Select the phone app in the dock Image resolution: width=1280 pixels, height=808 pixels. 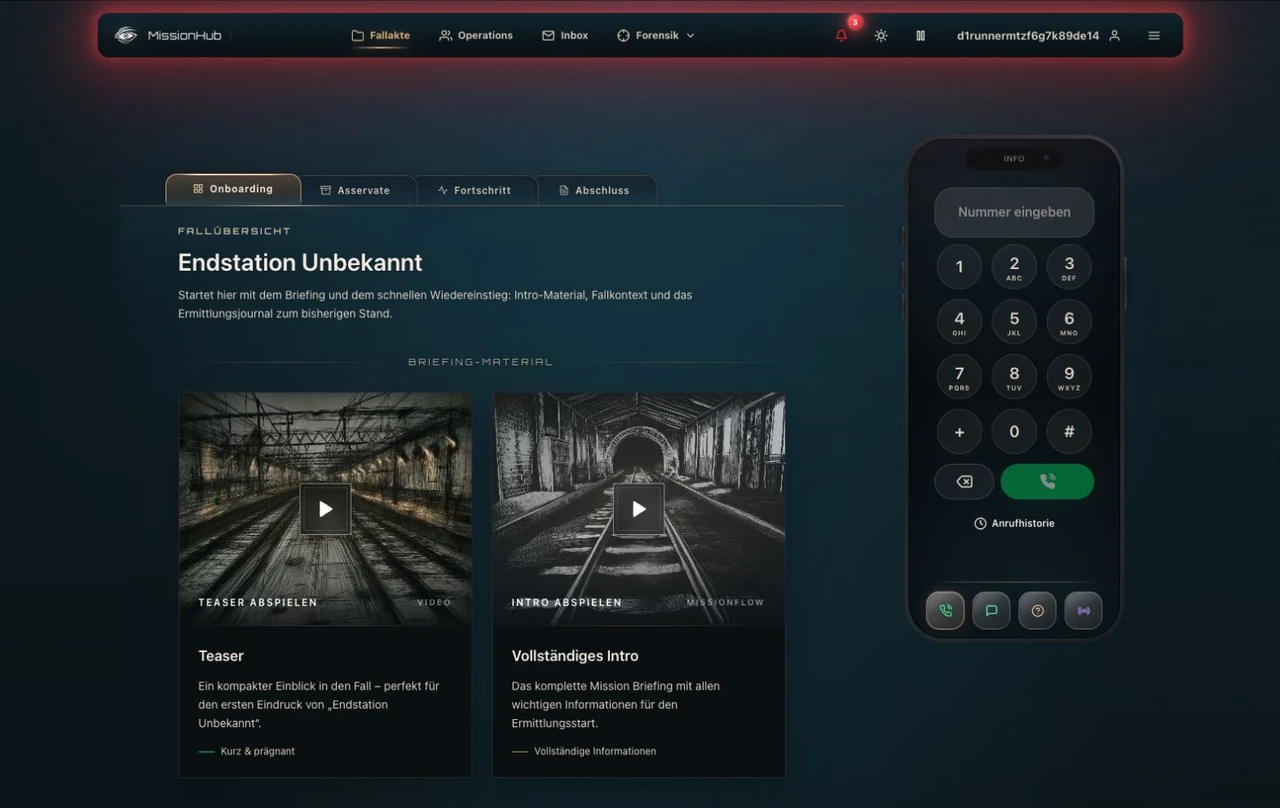coord(945,610)
